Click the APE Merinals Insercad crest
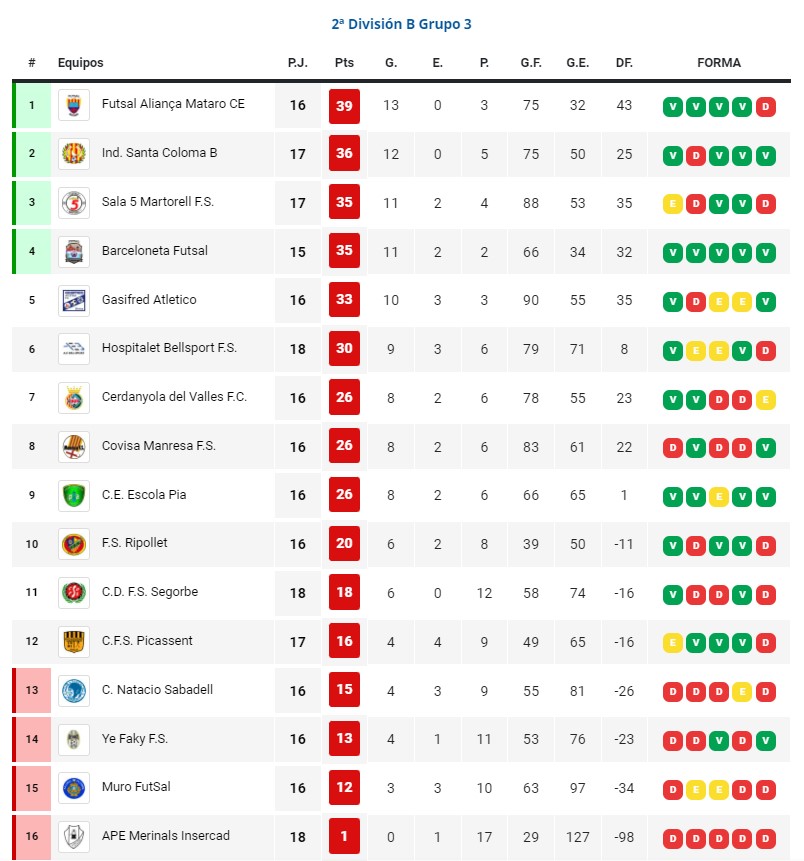Viewport: 804px width, 861px height. 74,837
